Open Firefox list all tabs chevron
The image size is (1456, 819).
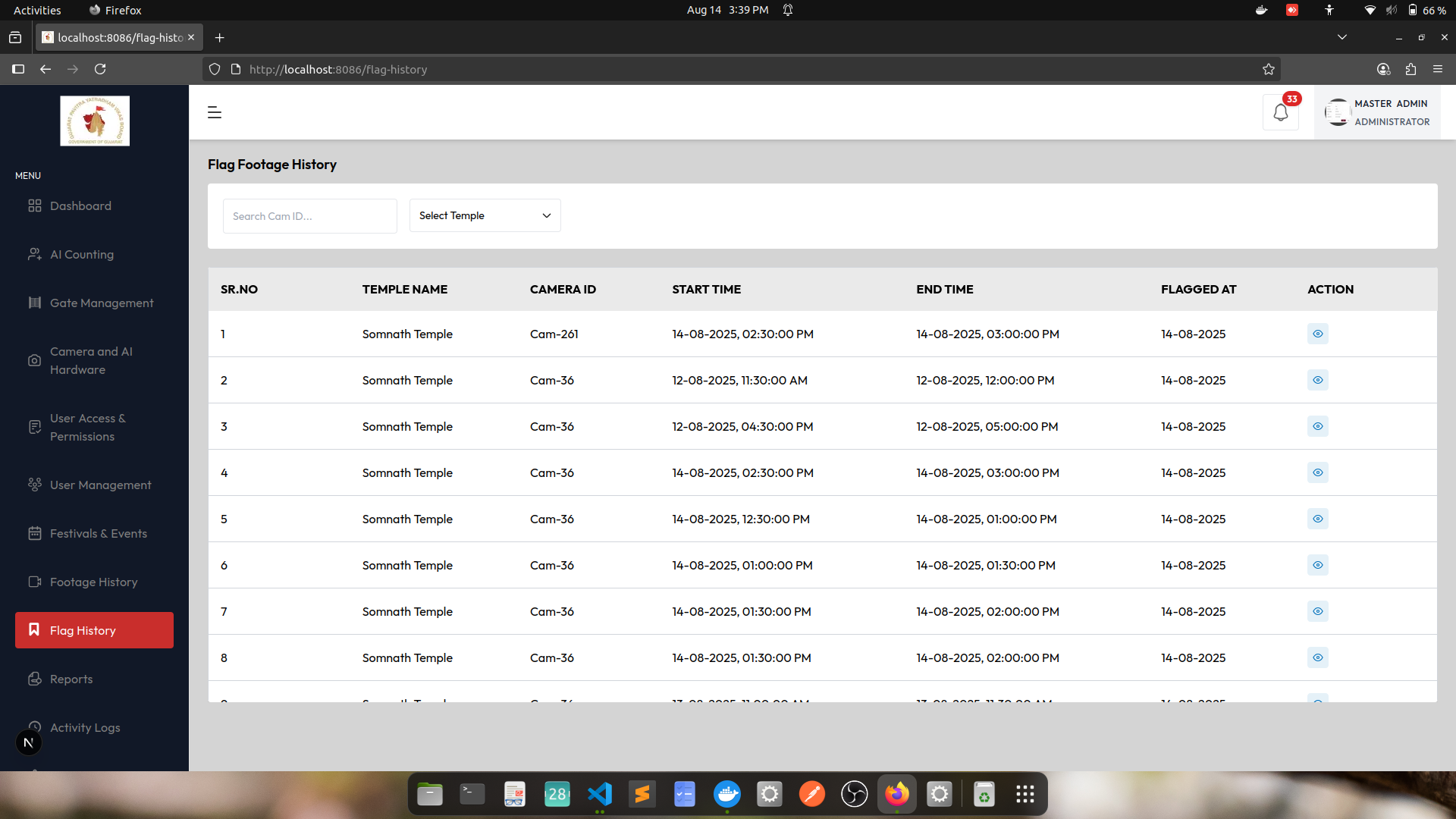click(1341, 37)
